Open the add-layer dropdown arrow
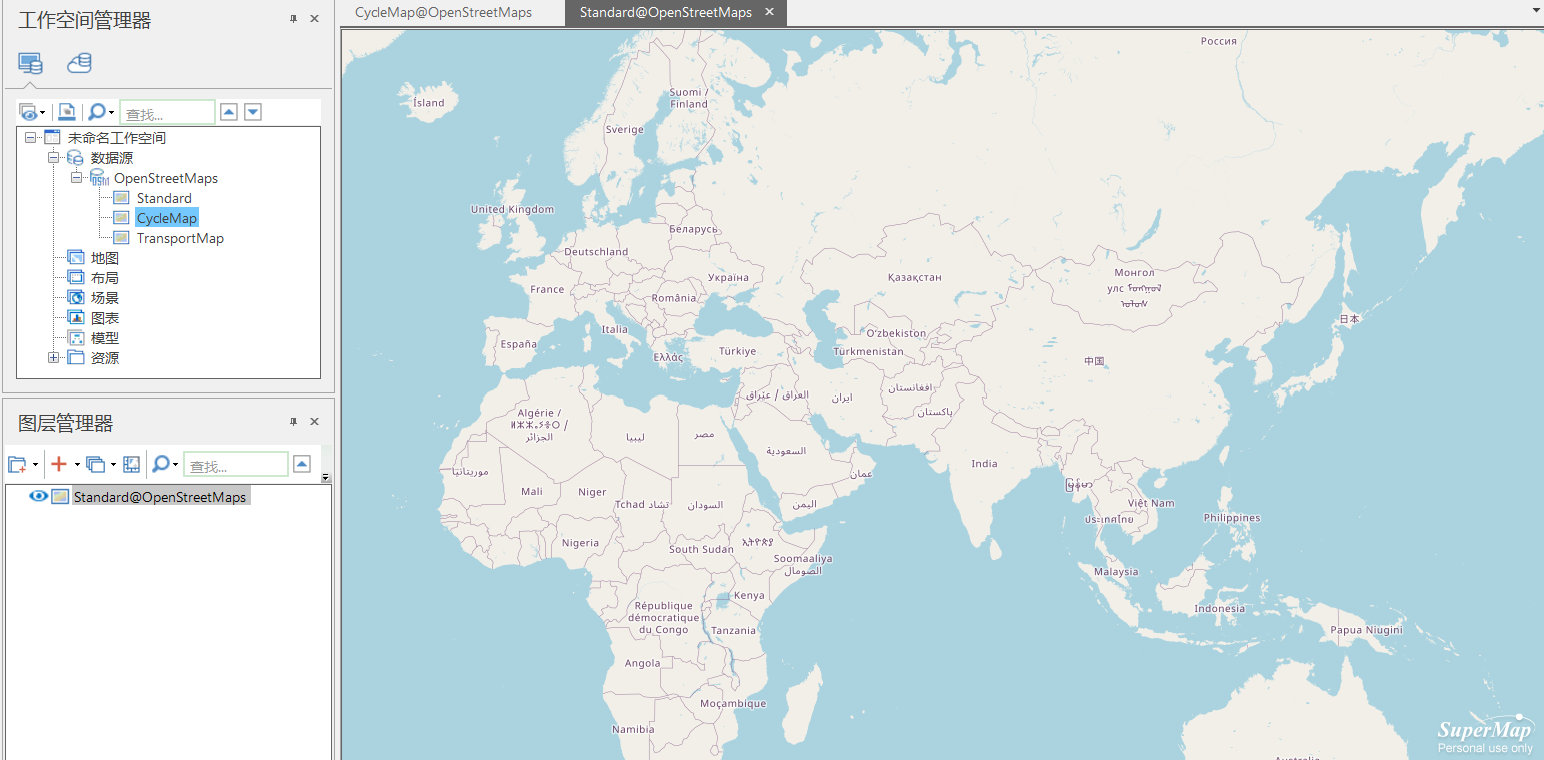Image resolution: width=1544 pixels, height=760 pixels. point(77,464)
